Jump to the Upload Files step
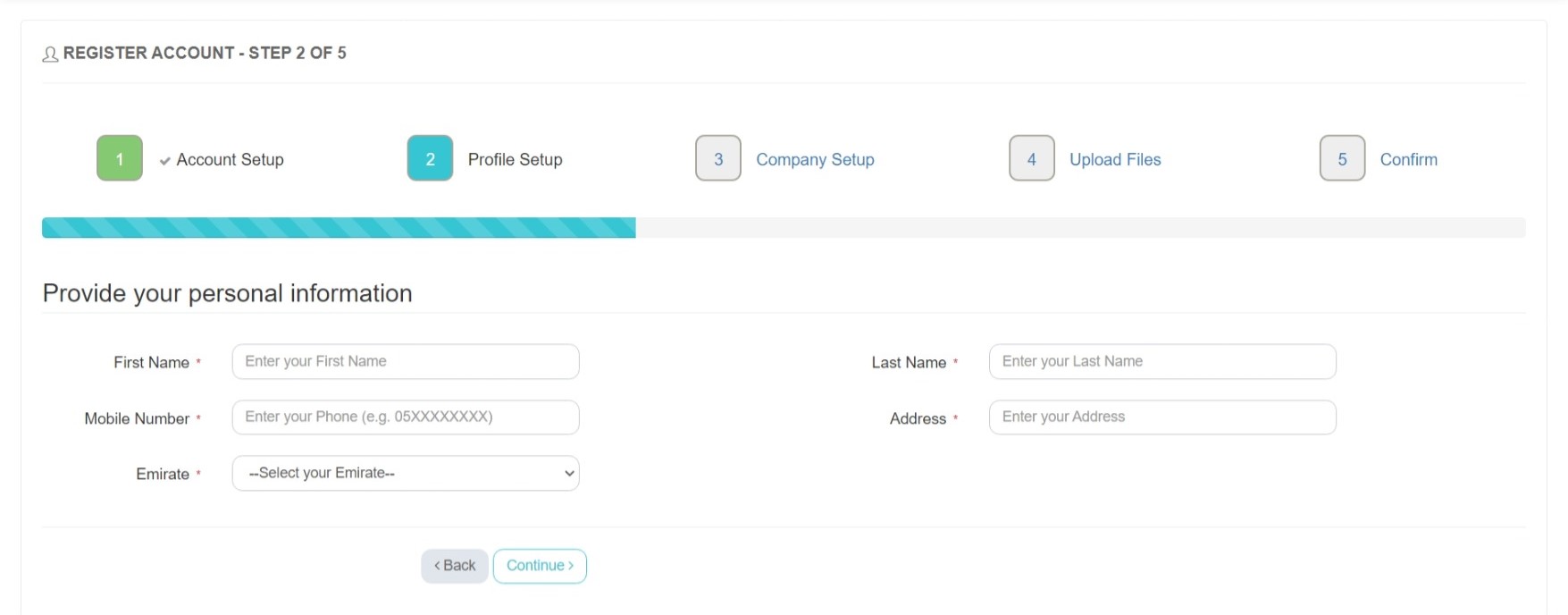Viewport: 1568px width, 615px height. tap(1115, 159)
